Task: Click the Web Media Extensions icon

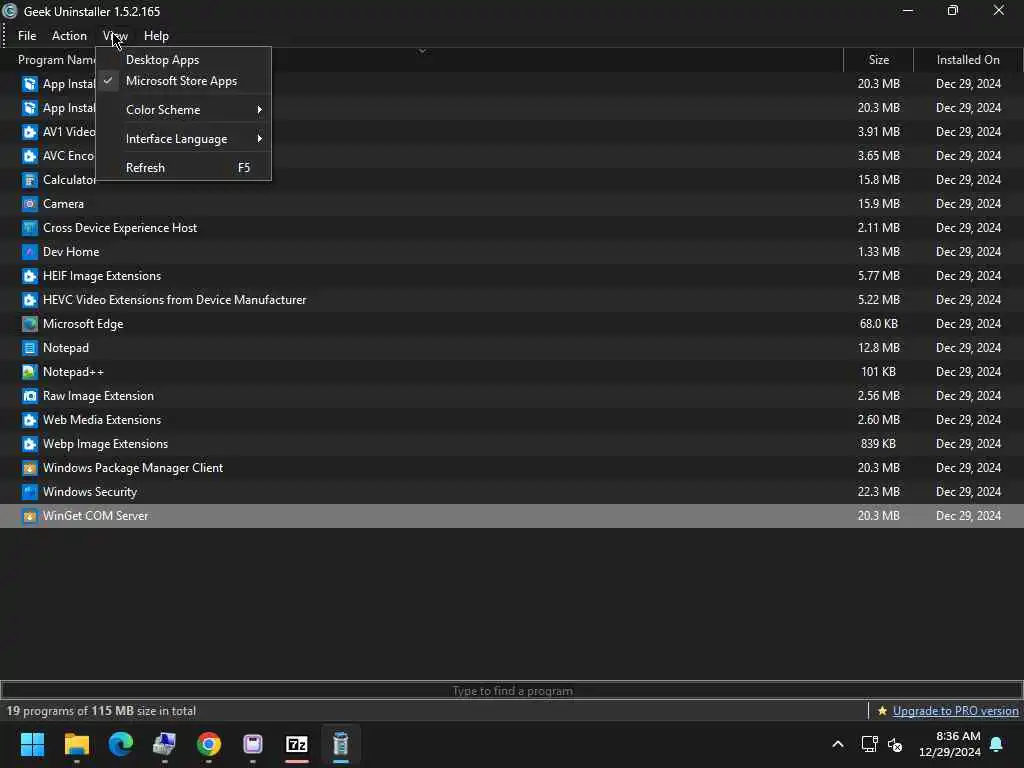Action: tap(29, 420)
